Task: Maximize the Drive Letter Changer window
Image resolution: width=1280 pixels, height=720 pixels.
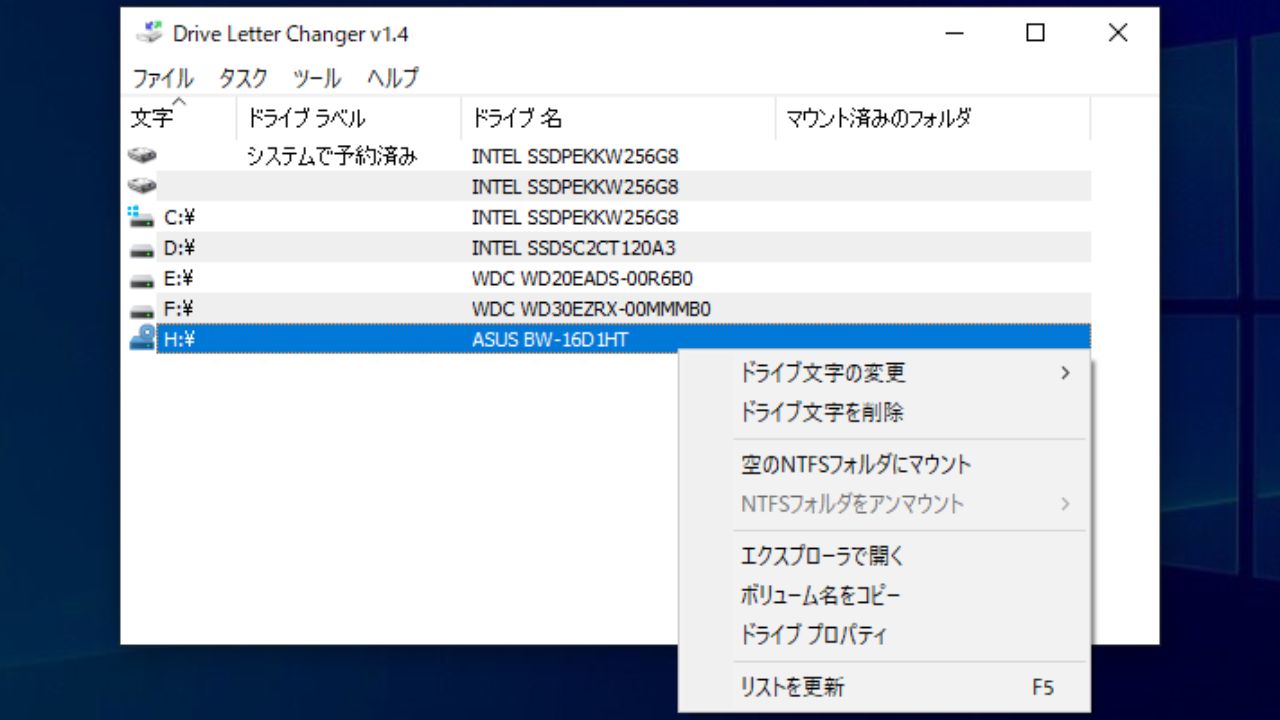Action: [1036, 33]
